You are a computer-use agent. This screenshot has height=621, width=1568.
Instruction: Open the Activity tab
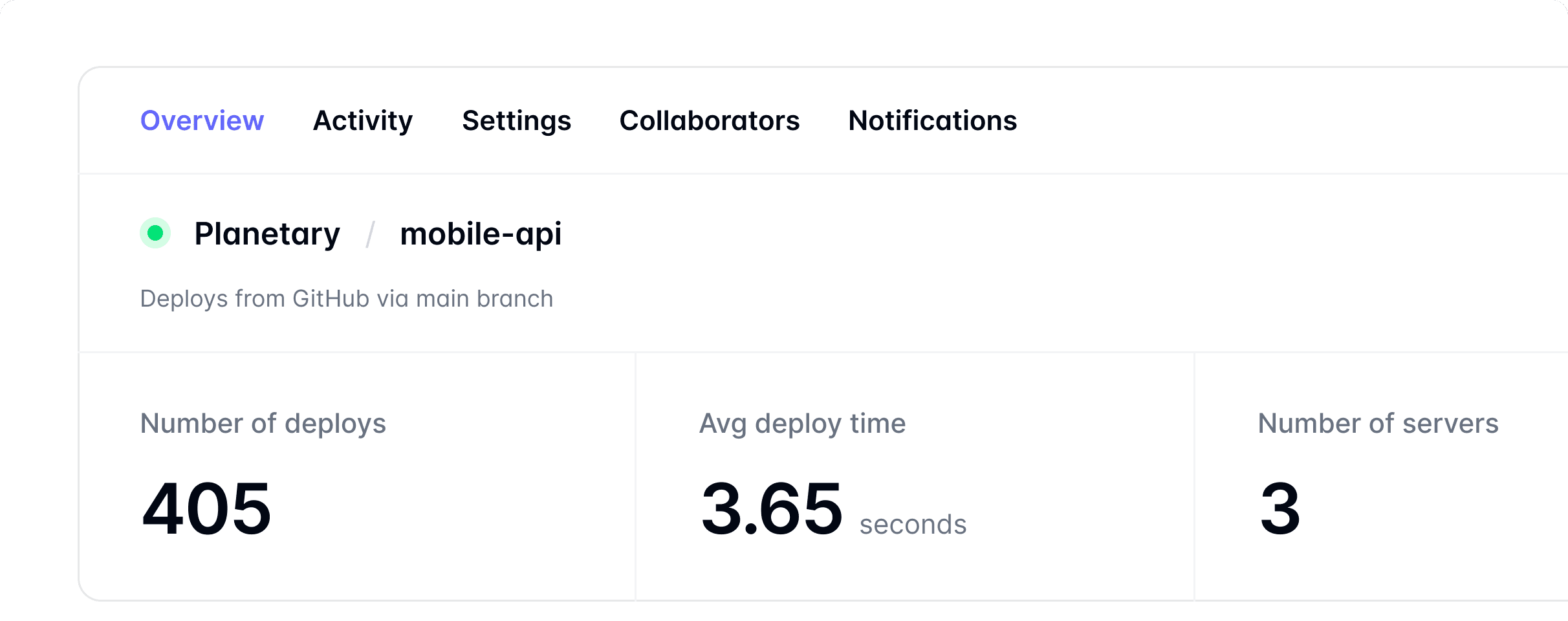pos(363,121)
